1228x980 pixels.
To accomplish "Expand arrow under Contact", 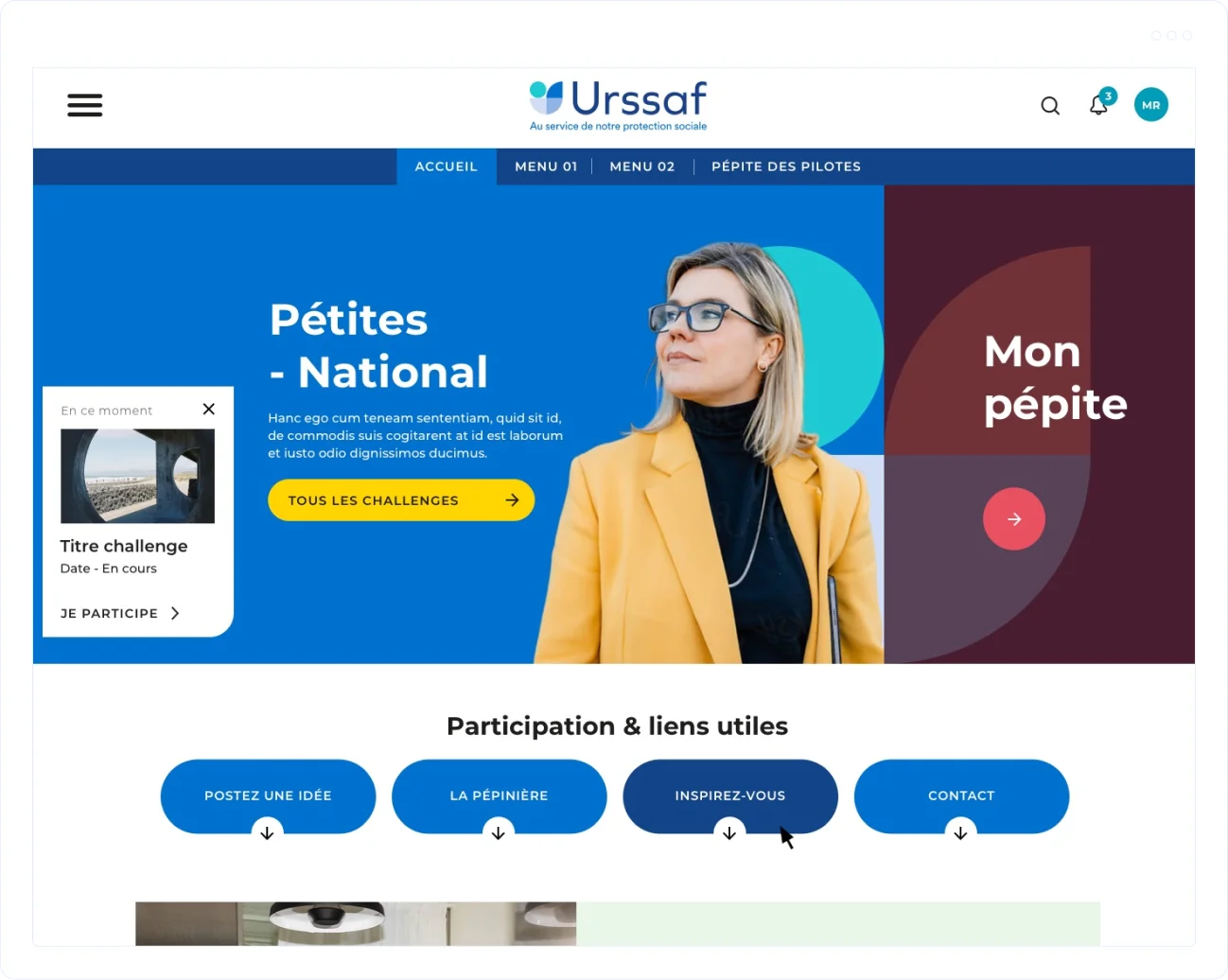I will [x=960, y=833].
